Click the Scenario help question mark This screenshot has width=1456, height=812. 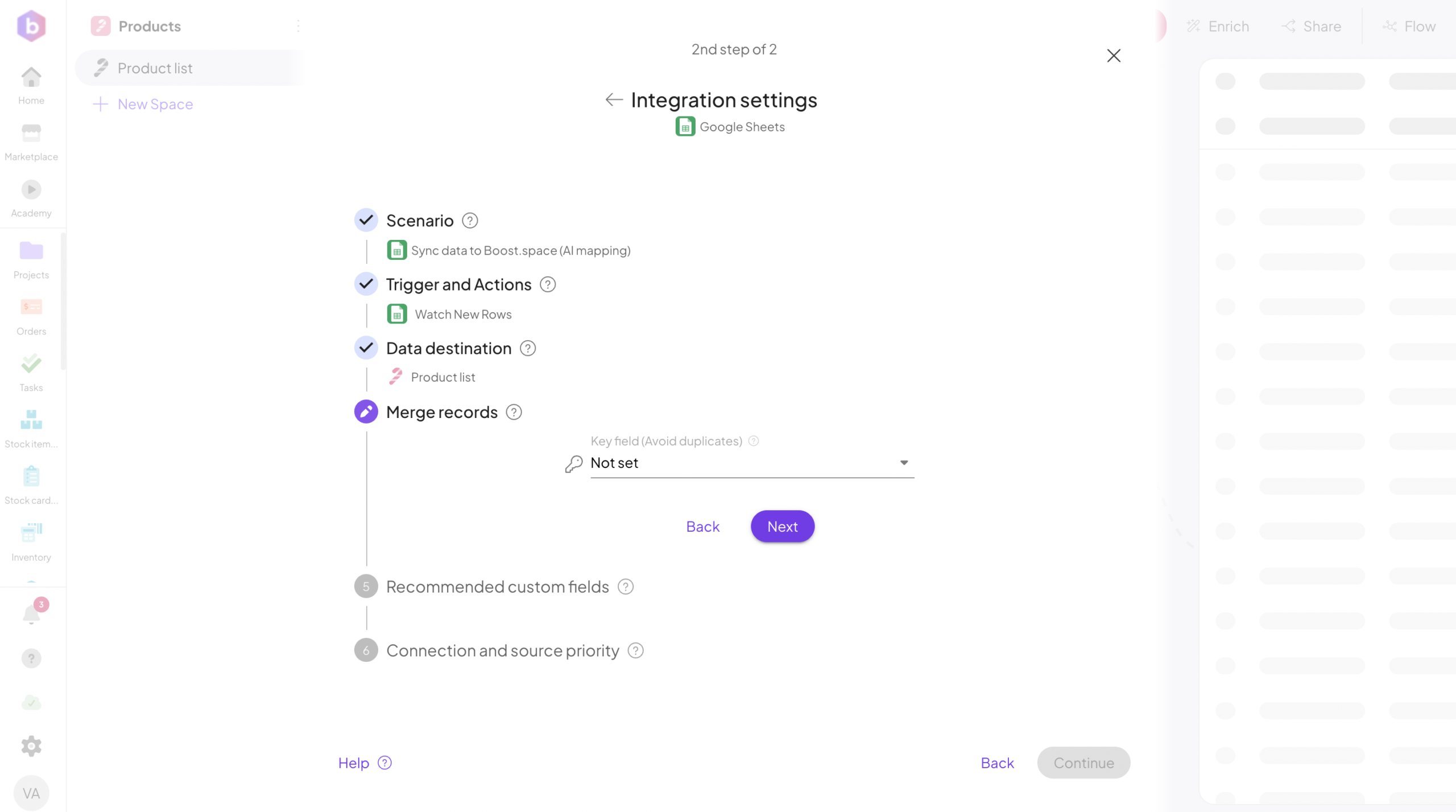(470, 221)
